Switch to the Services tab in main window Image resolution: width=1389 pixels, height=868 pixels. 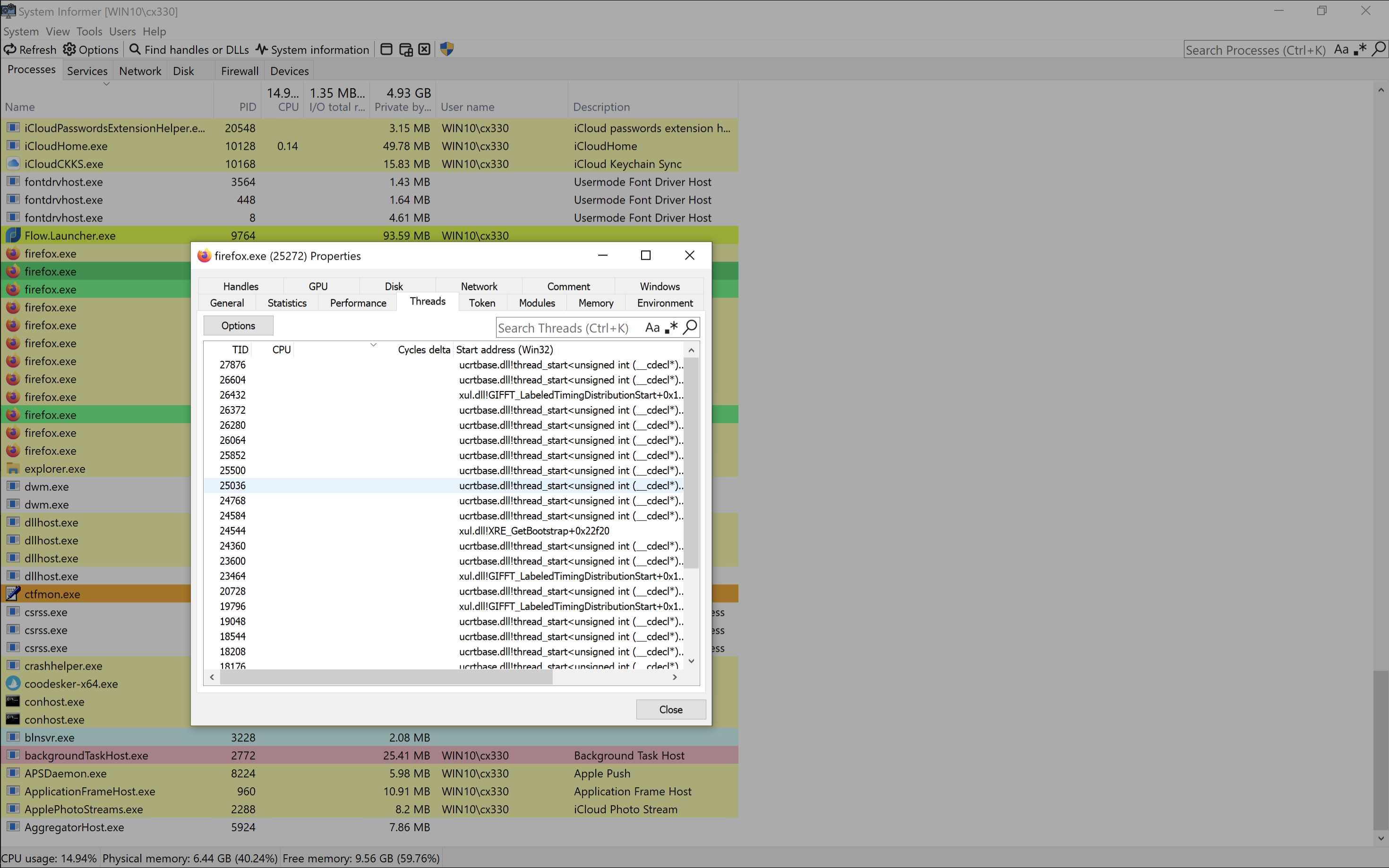pyautogui.click(x=87, y=71)
